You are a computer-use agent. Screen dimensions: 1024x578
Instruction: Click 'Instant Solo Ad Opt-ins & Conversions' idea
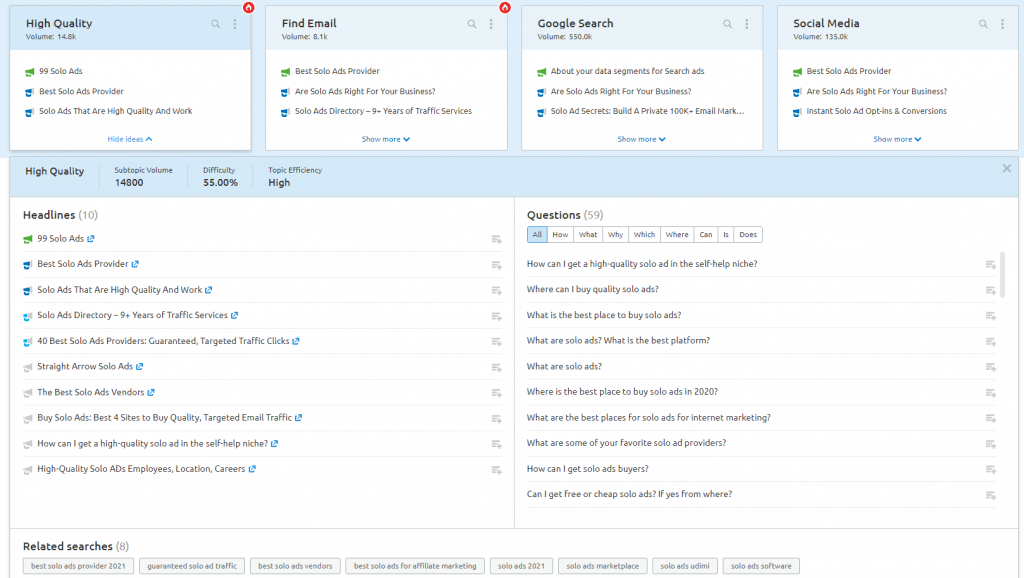point(876,111)
